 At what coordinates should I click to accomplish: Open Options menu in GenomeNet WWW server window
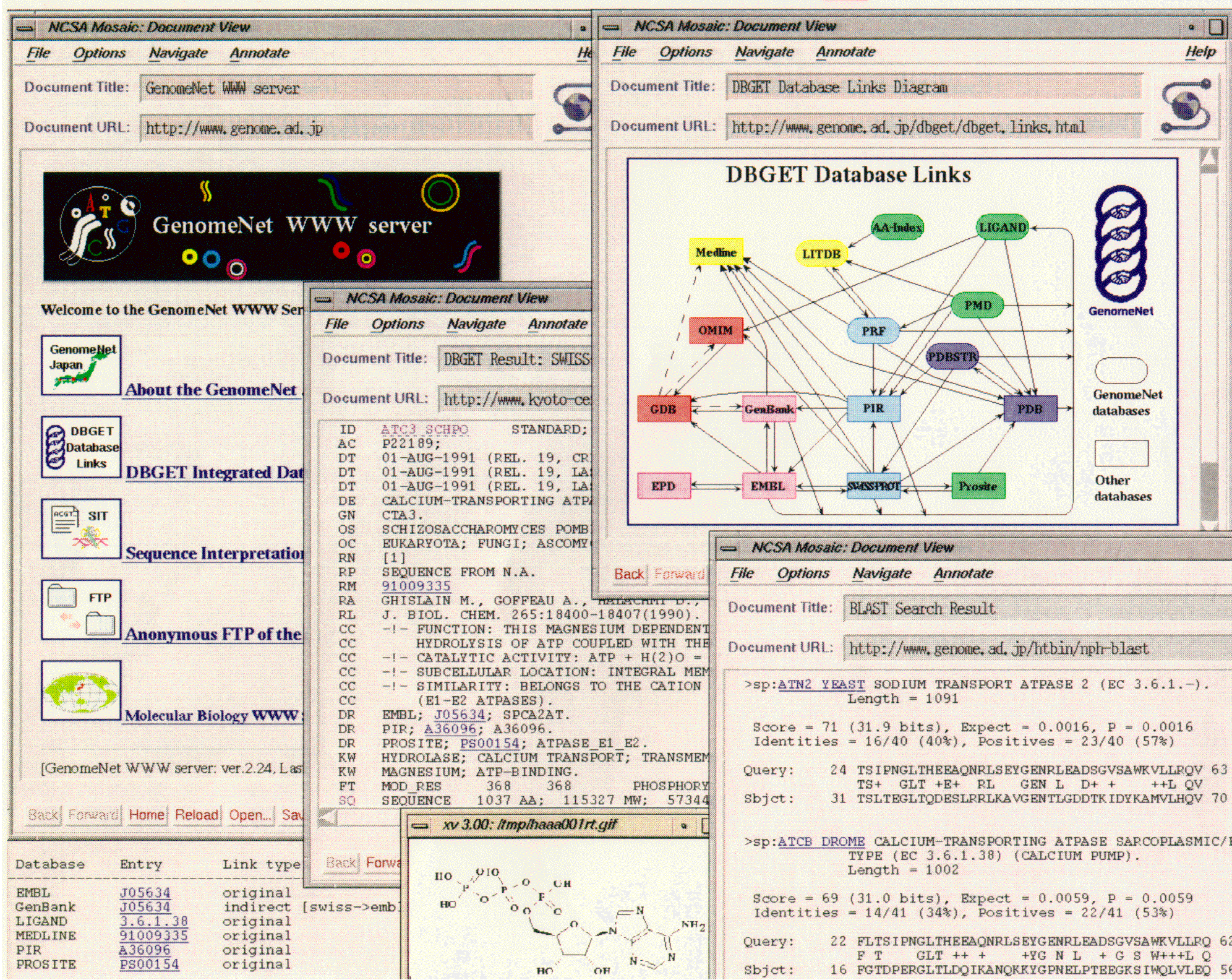tap(99, 53)
